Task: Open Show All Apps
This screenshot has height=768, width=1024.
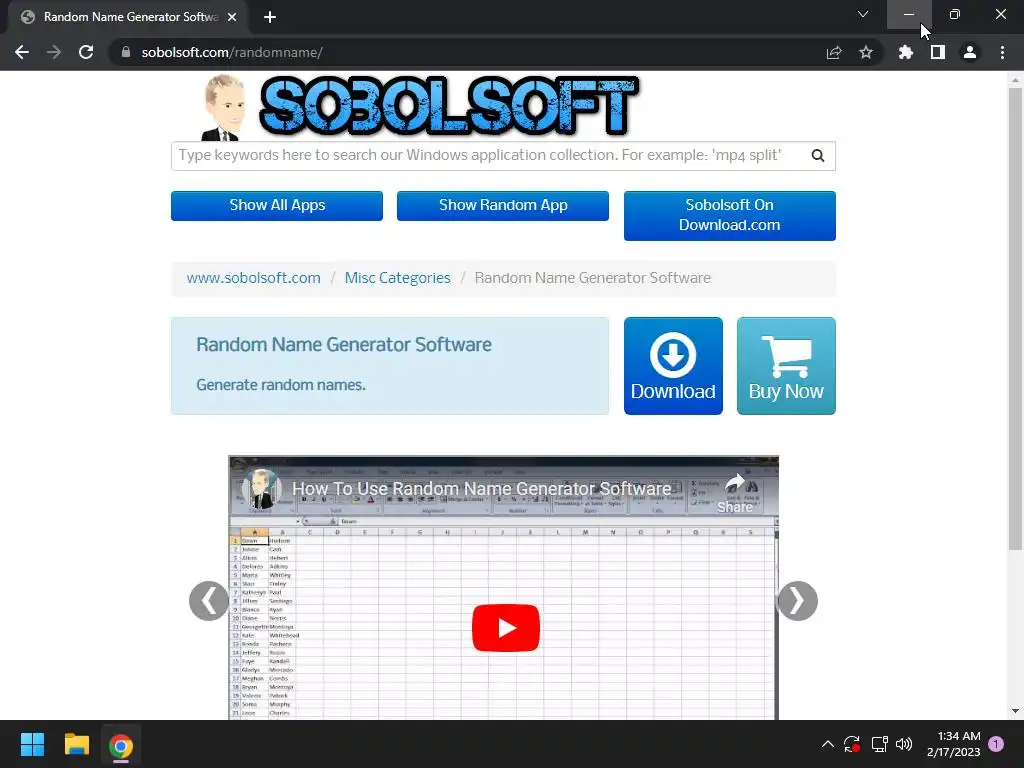Action: pos(277,205)
